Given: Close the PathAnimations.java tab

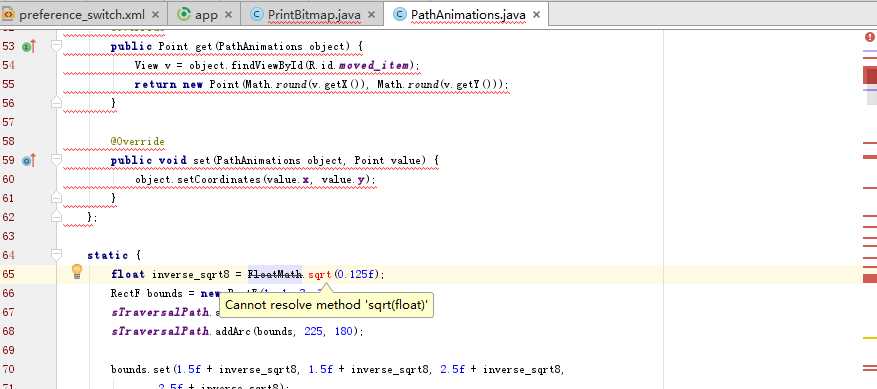Looking at the screenshot, I should click(536, 15).
